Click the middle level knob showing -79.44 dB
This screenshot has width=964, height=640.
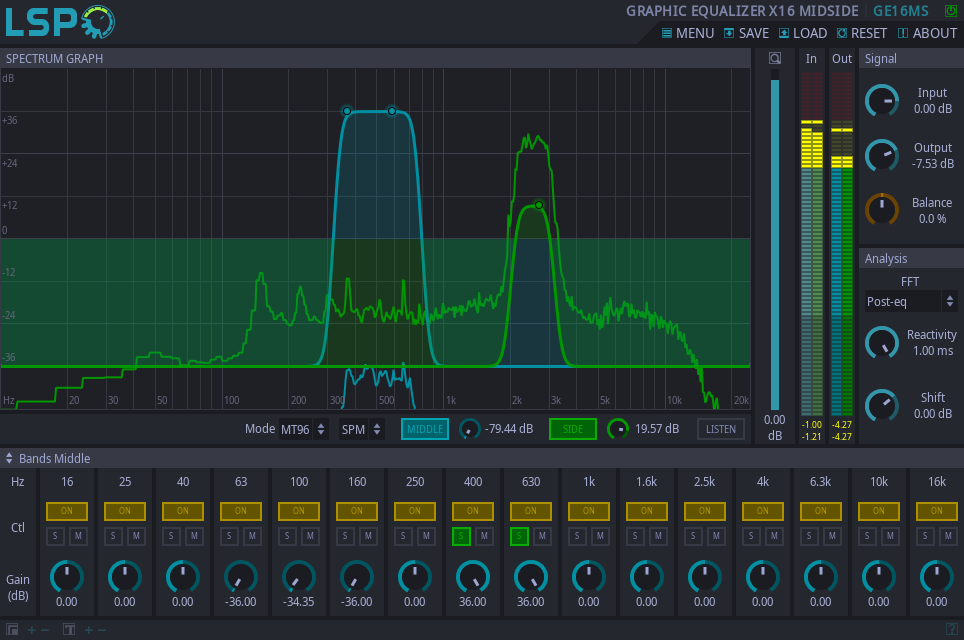470,429
